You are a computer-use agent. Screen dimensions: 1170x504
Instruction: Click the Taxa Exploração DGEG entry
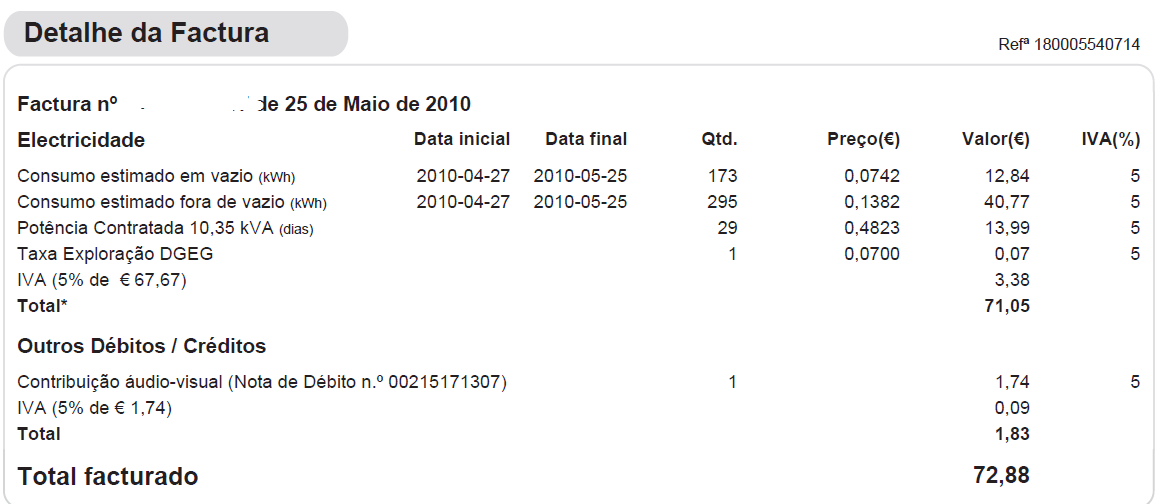pos(115,254)
